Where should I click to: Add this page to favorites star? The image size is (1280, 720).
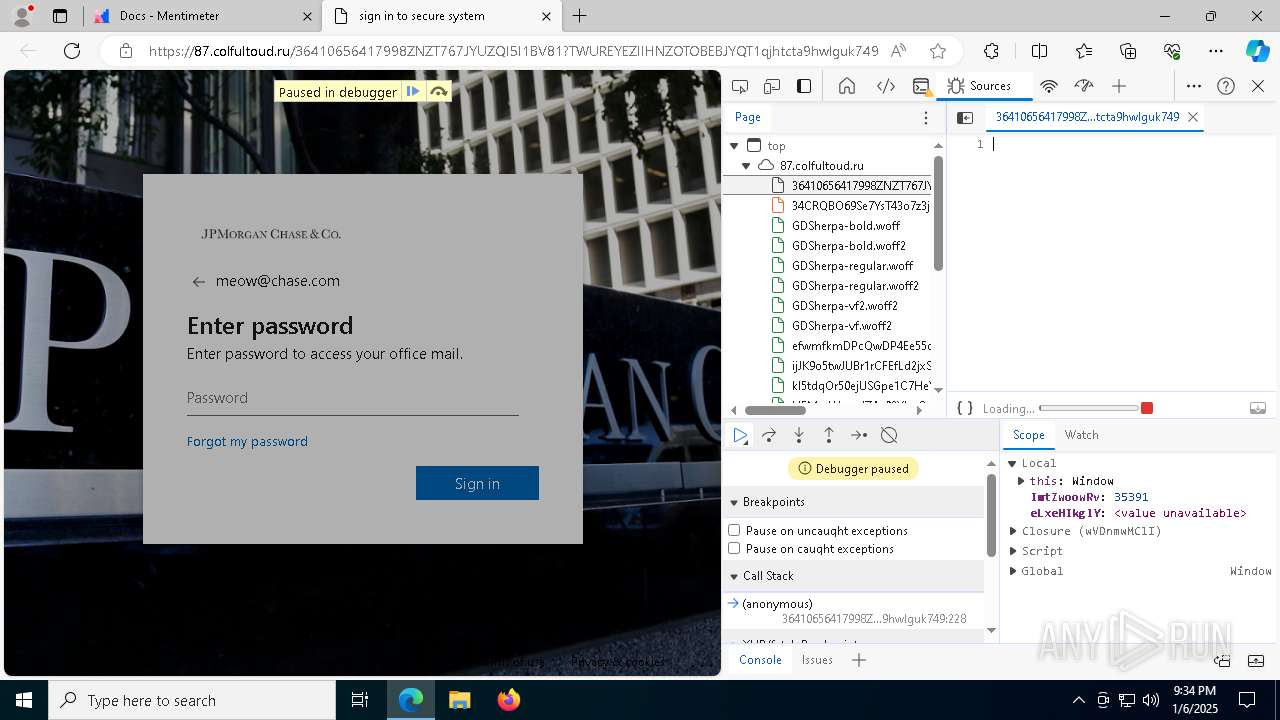click(x=937, y=51)
